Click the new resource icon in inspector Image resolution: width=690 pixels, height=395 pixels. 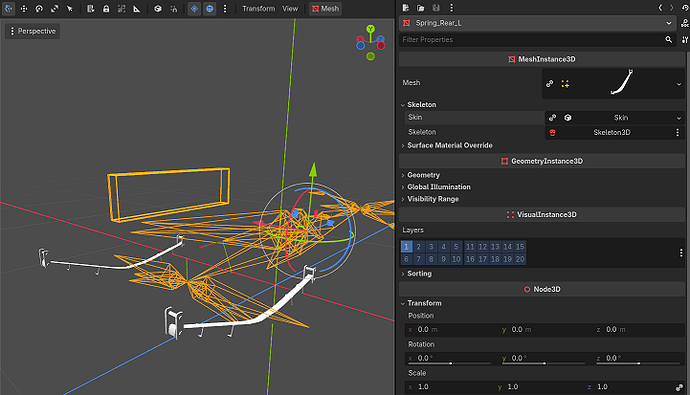(x=406, y=7)
